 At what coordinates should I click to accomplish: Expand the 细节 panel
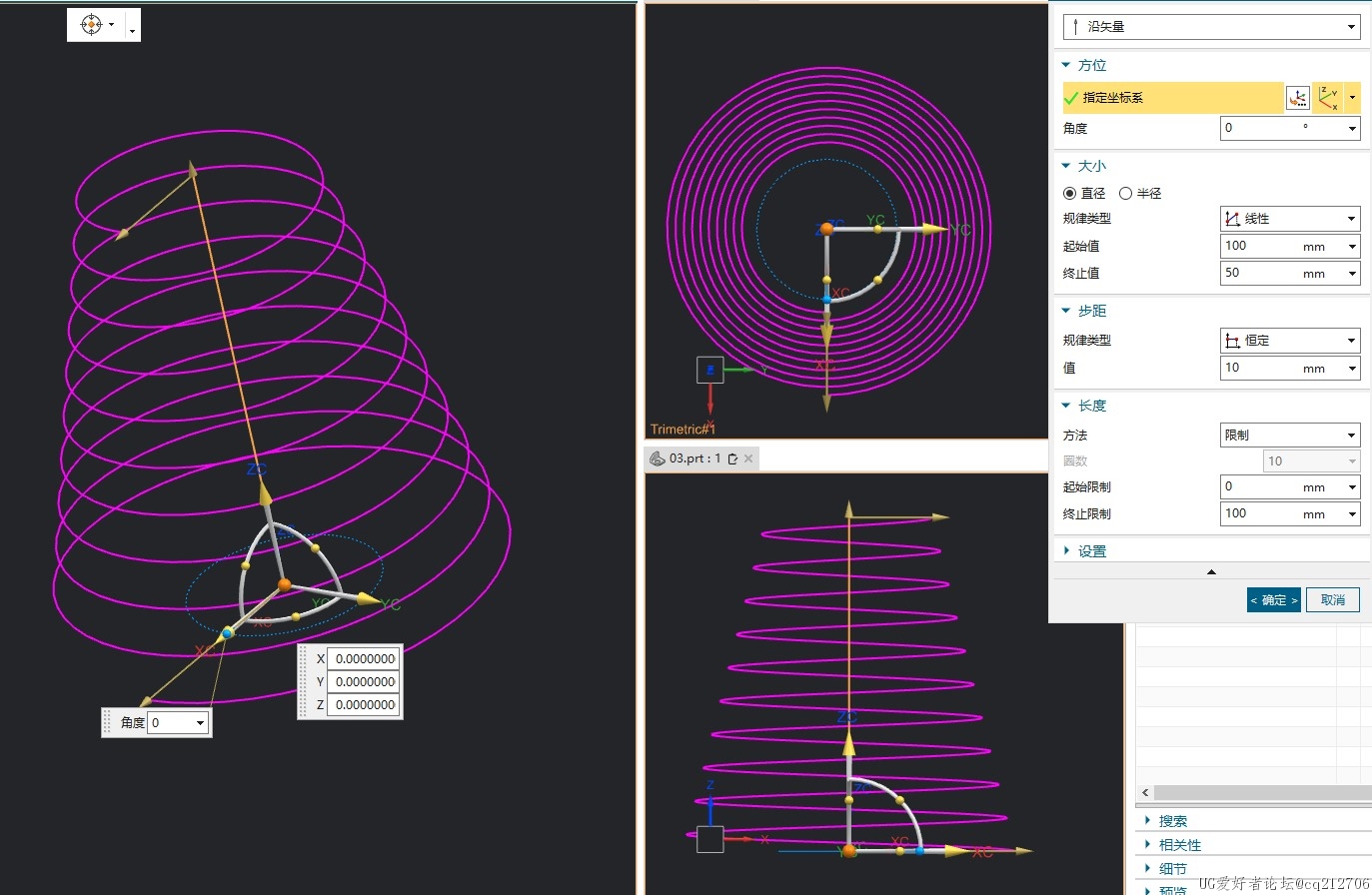(1148, 869)
